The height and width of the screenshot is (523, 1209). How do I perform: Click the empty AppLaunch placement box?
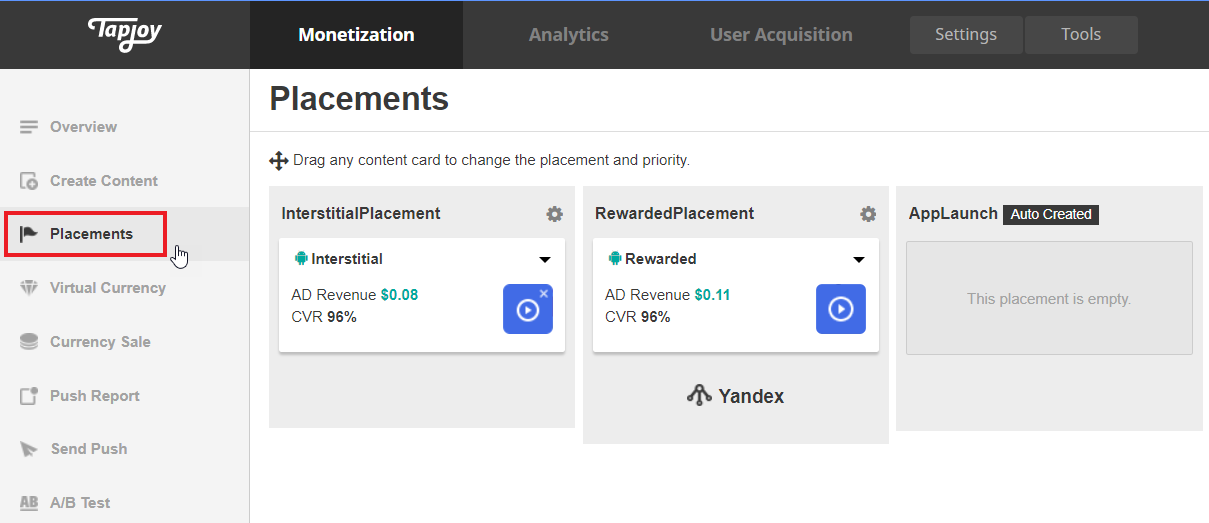pos(1049,298)
